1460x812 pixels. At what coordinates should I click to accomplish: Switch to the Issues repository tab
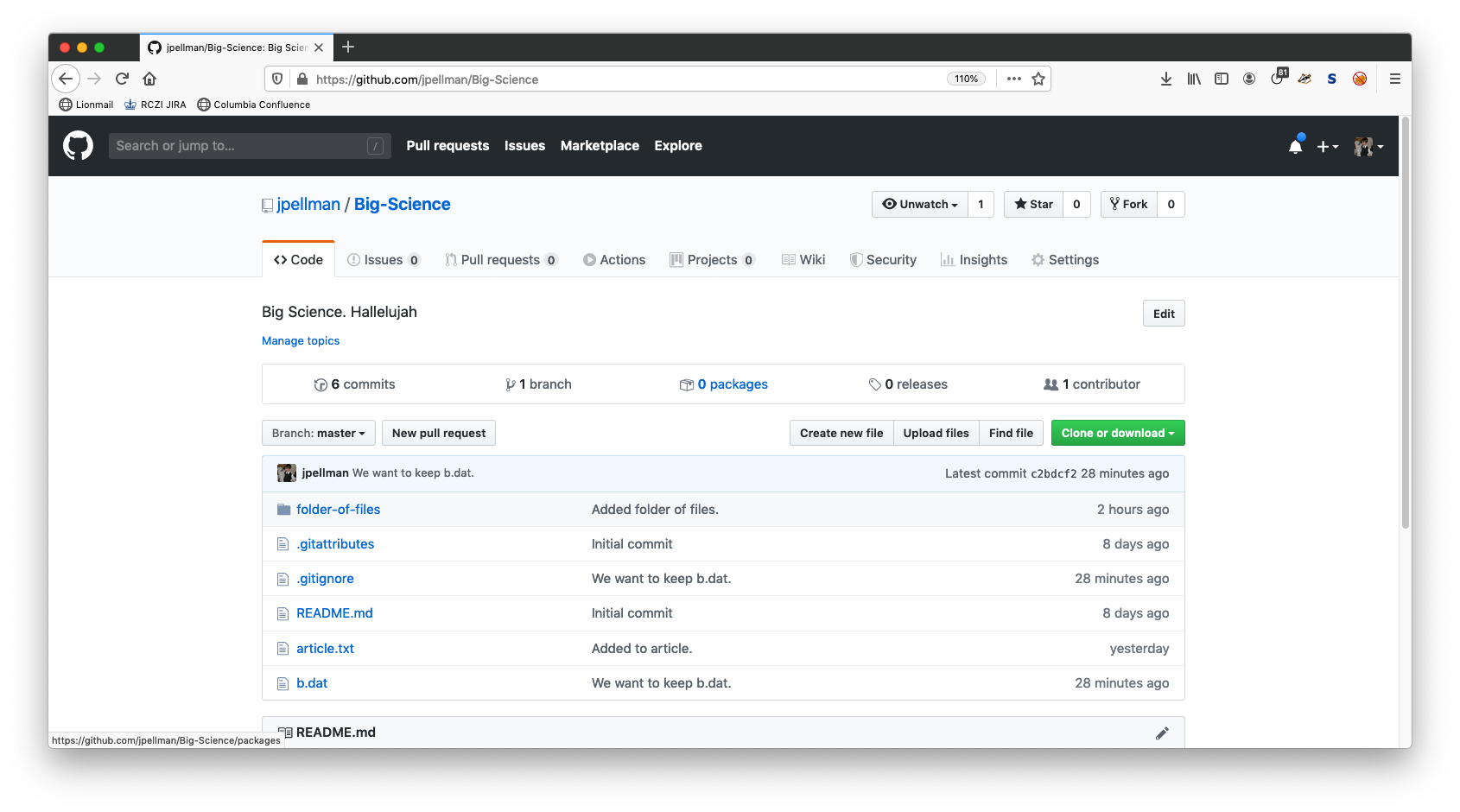point(384,260)
